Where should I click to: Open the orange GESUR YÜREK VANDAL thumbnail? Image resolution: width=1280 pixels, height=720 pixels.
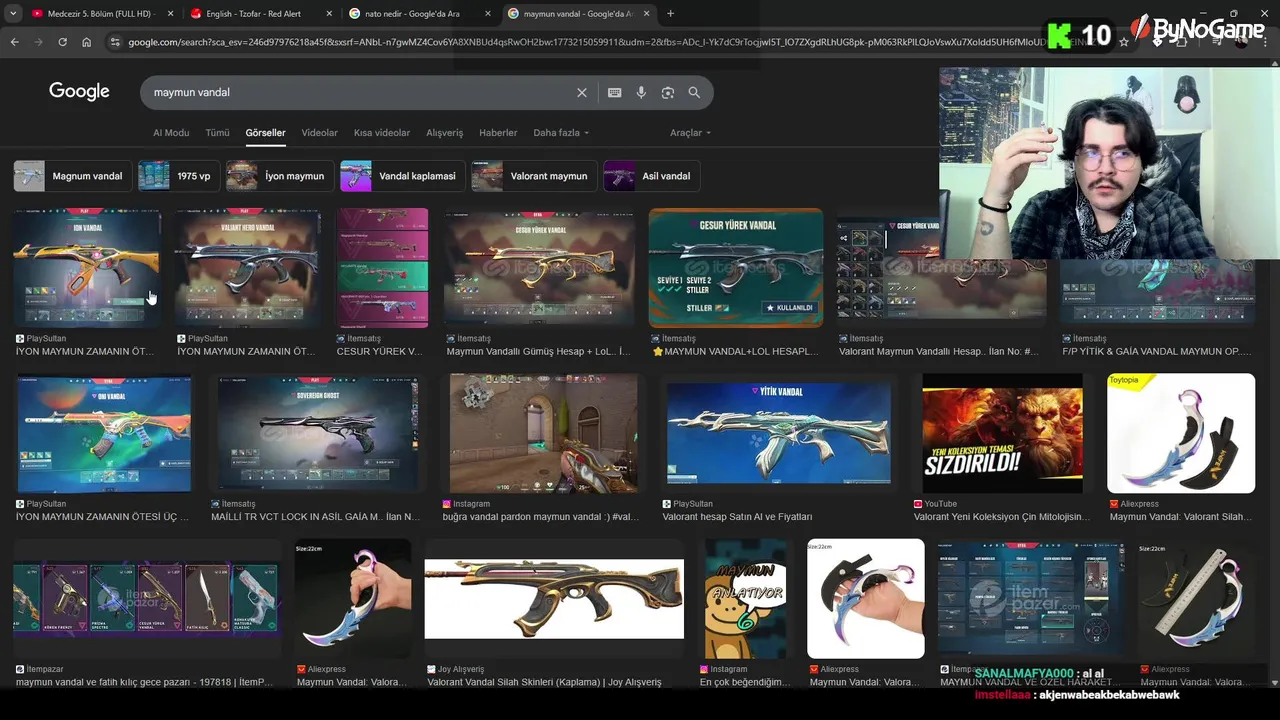tap(736, 268)
